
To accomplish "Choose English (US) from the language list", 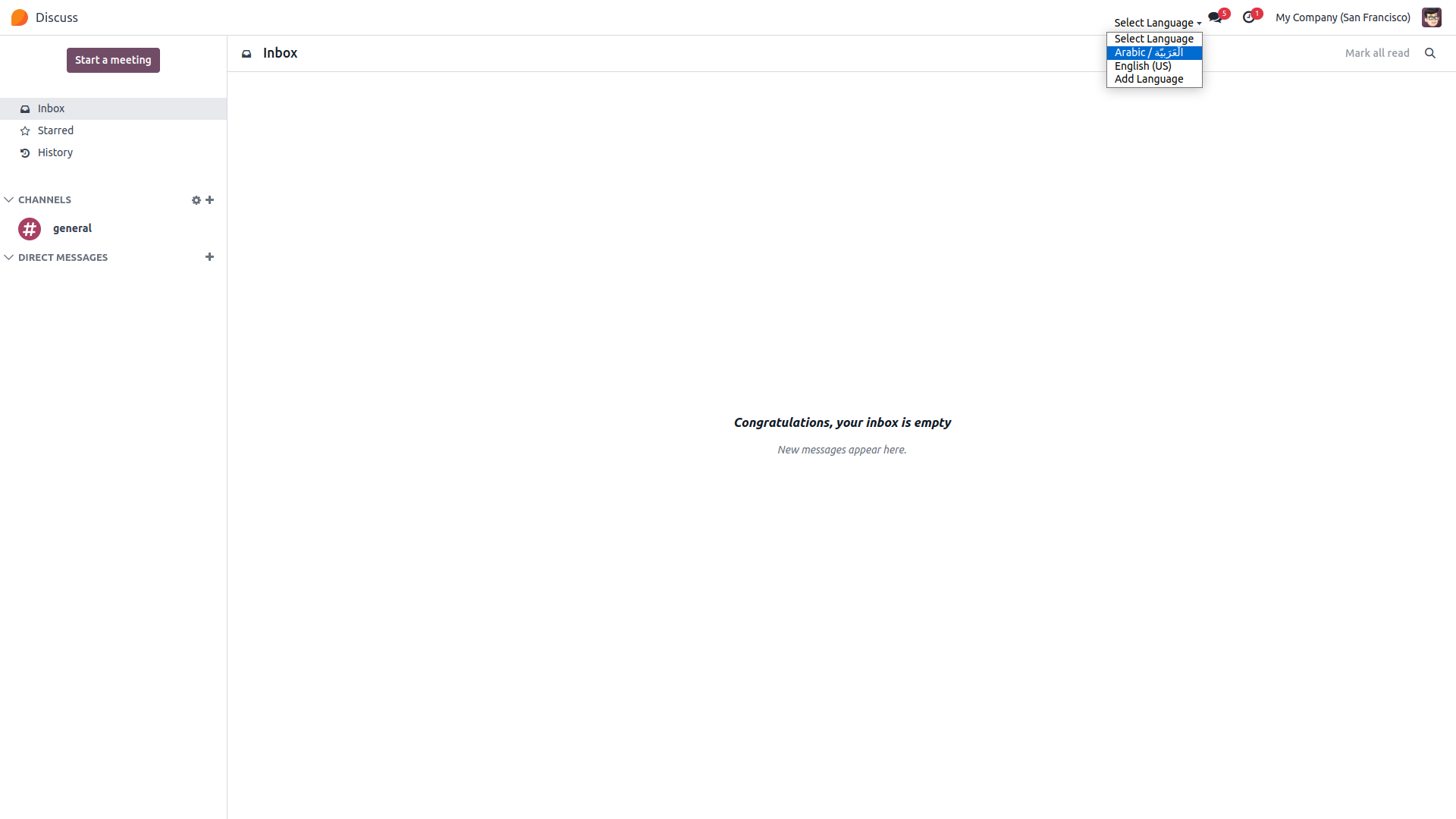I will 1143,66.
